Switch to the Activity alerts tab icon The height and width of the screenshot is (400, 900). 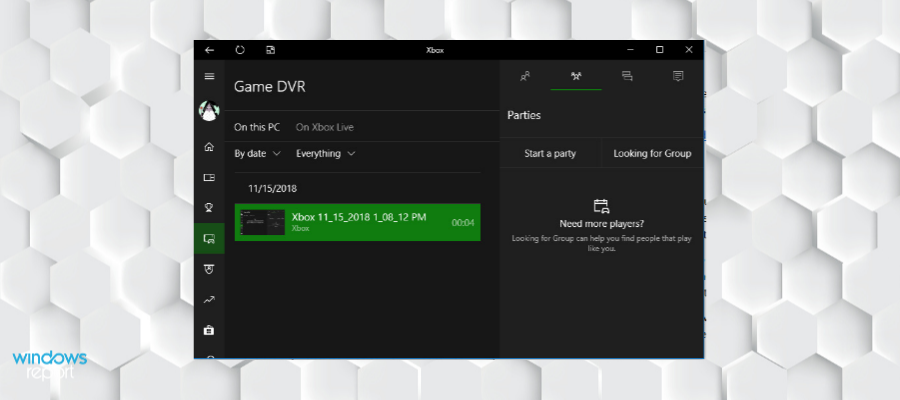pos(678,76)
